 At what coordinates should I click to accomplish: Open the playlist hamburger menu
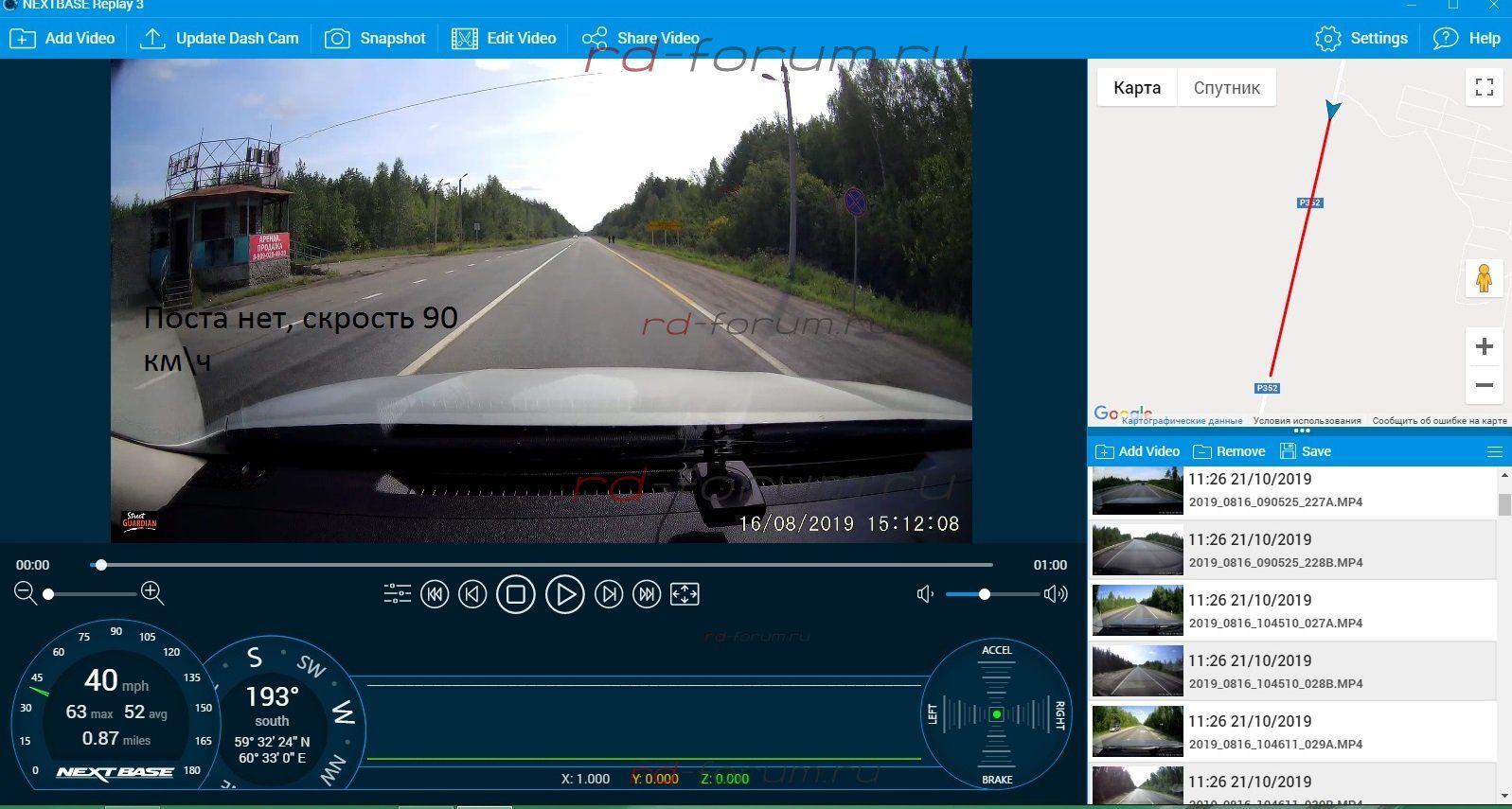pyautogui.click(x=1495, y=451)
